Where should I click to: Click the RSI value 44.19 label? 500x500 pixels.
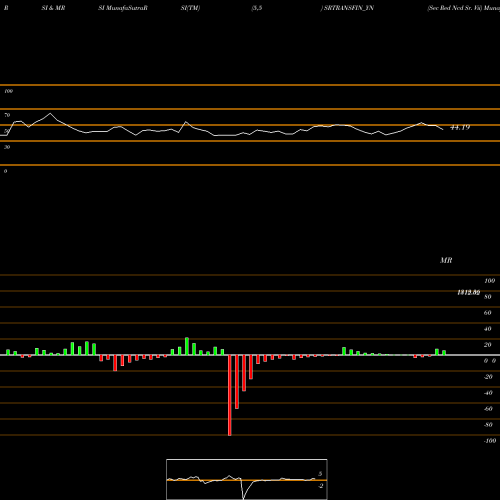pos(460,127)
